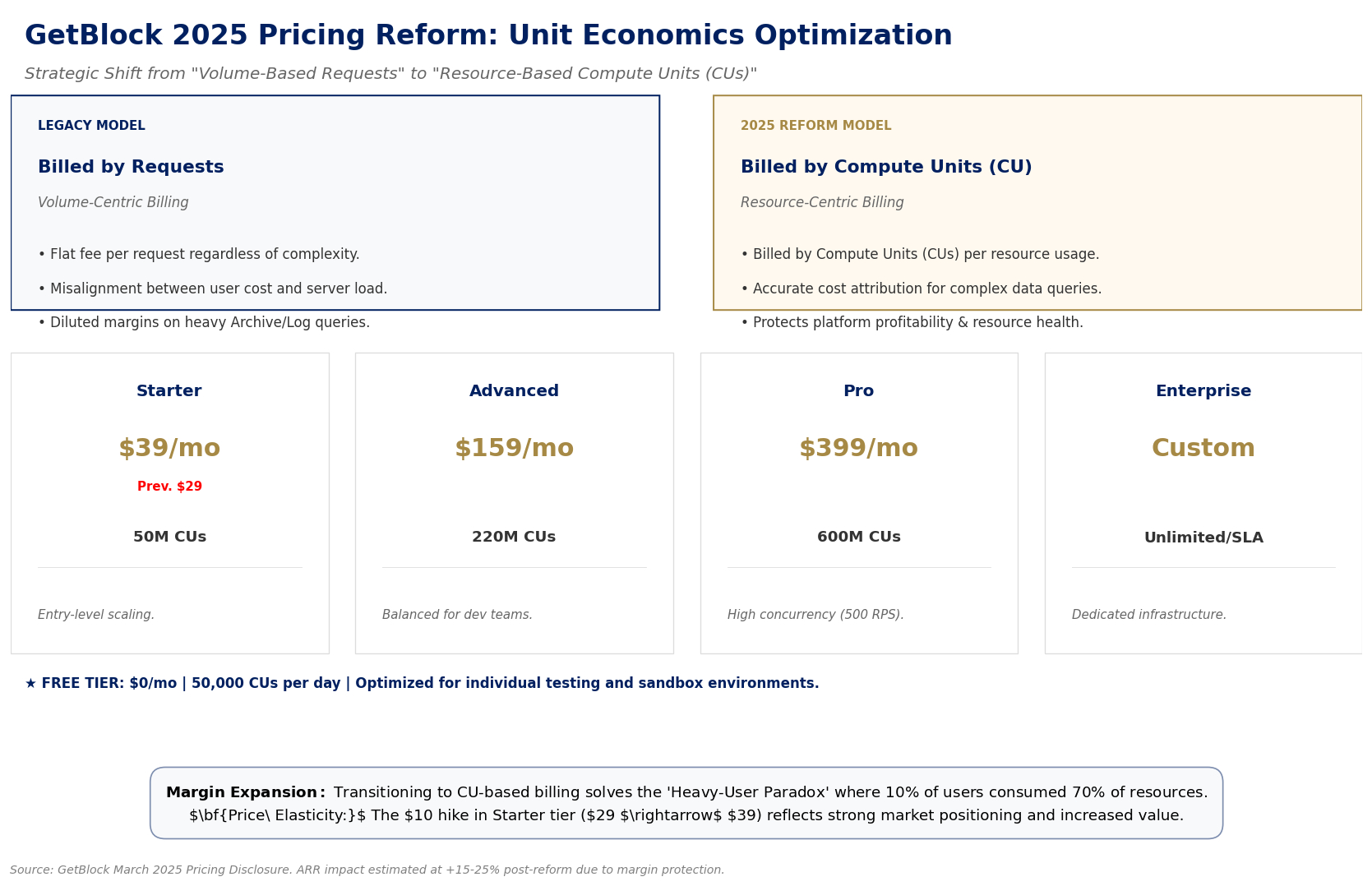Select the Advanced plan heading

pos(514,391)
